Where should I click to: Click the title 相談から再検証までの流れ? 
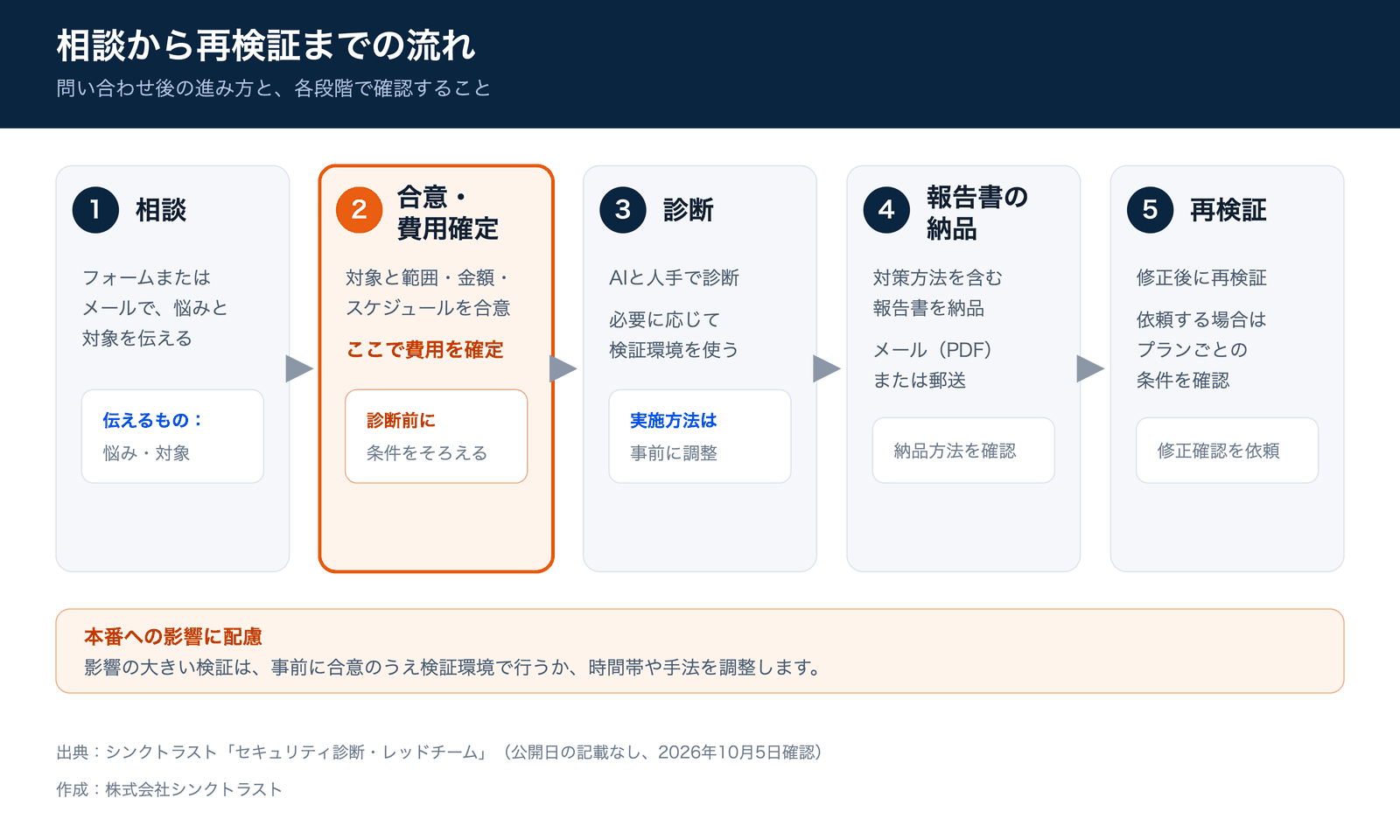coord(266,45)
